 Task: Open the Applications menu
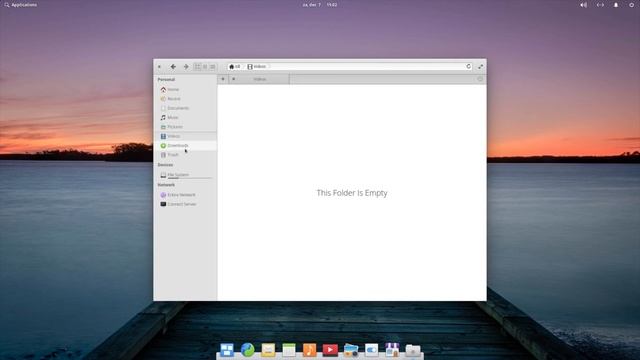click(21, 5)
